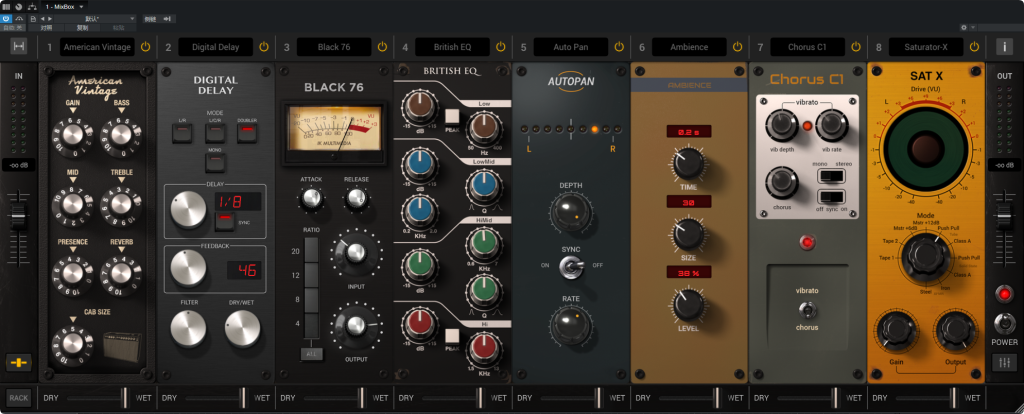The height and width of the screenshot is (414, 1024).
Task: Toggle power for slot 8 Saturator-X
Action: (974, 47)
